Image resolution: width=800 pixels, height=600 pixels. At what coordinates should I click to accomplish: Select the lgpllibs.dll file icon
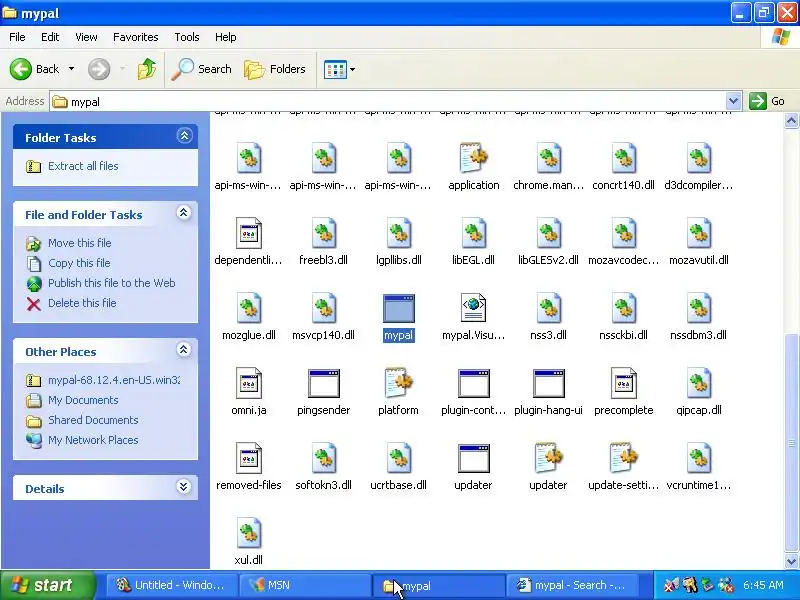pyautogui.click(x=398, y=233)
